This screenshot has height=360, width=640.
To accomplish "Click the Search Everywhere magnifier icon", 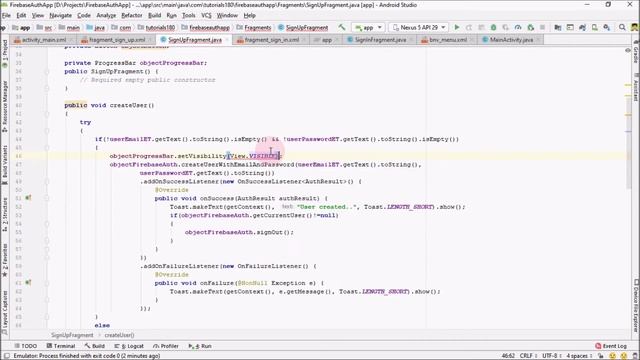I will (x=622, y=27).
